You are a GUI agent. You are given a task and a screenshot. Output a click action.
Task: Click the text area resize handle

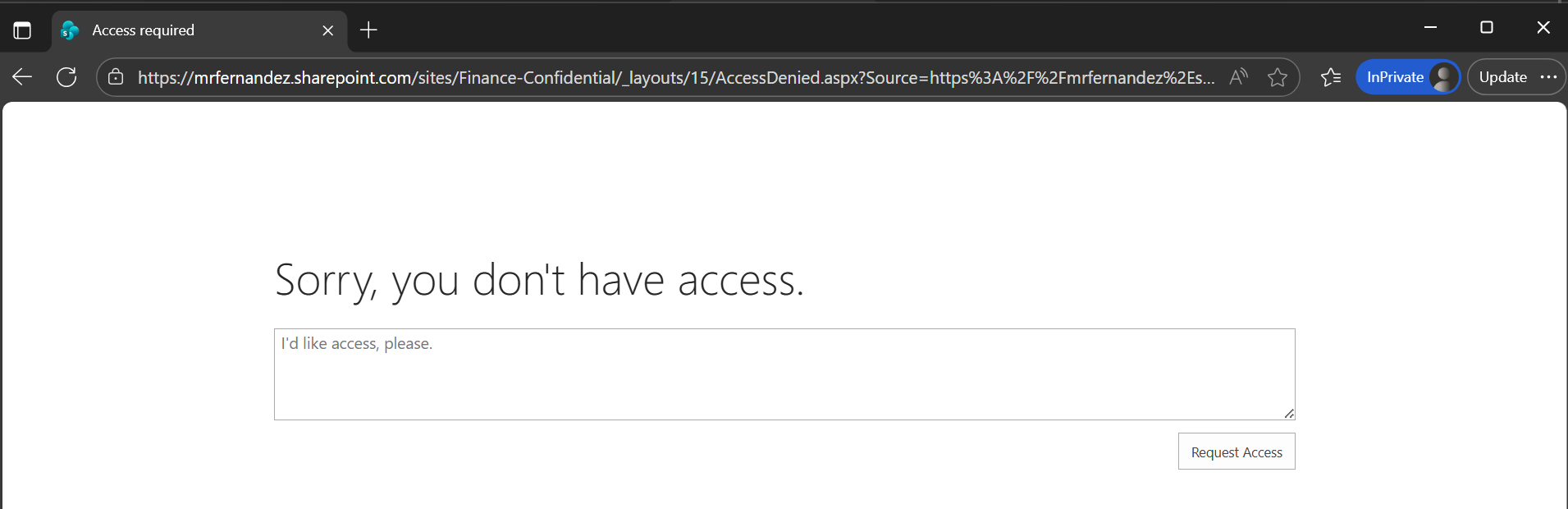(1289, 414)
